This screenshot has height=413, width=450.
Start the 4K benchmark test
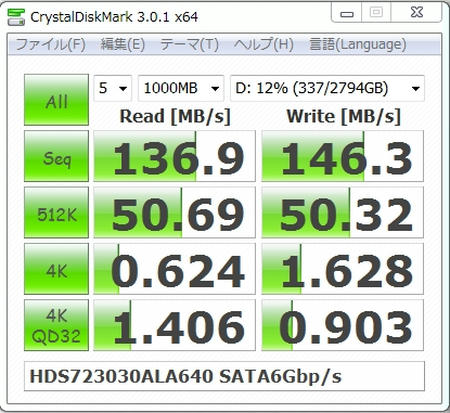click(x=56, y=269)
